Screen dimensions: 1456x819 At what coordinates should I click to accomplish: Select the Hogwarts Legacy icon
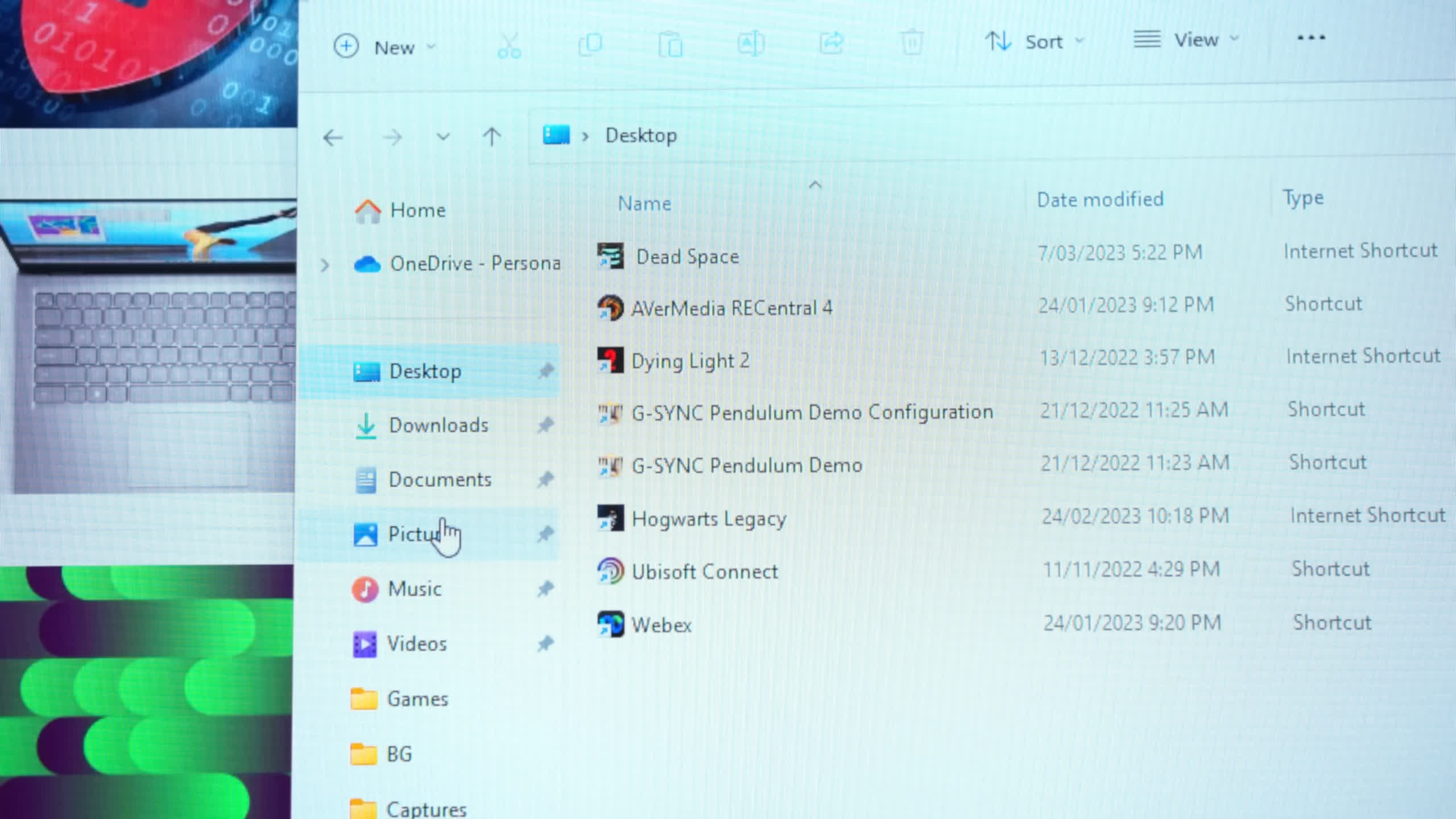coord(610,519)
